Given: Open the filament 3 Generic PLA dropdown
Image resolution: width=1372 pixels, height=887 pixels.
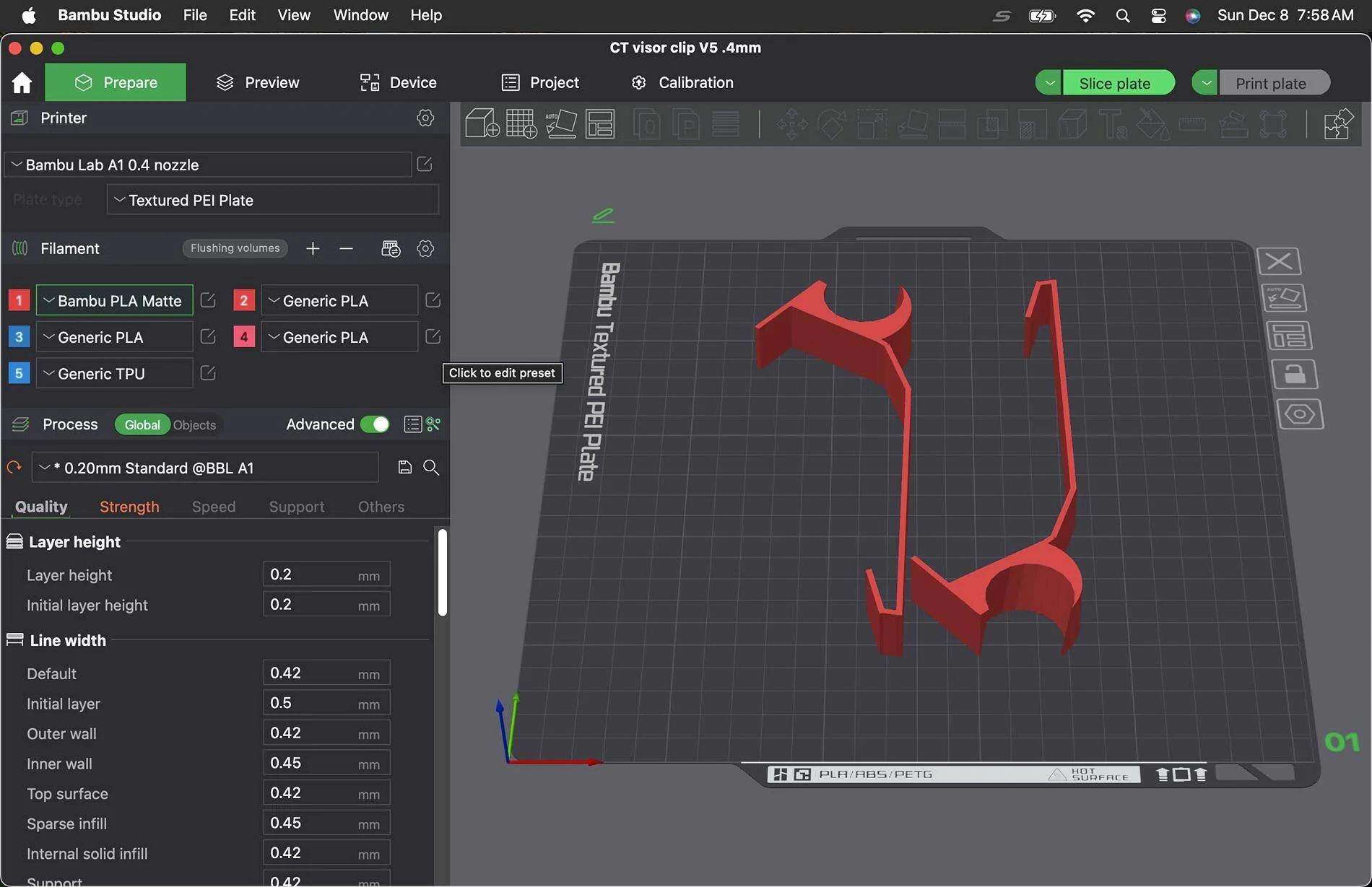Looking at the screenshot, I should 114,337.
